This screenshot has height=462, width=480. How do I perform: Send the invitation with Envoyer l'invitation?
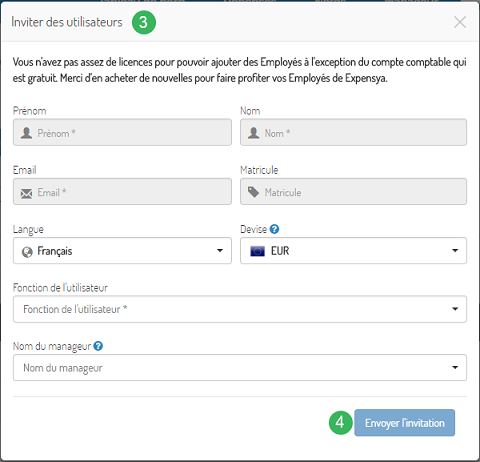[x=404, y=423]
